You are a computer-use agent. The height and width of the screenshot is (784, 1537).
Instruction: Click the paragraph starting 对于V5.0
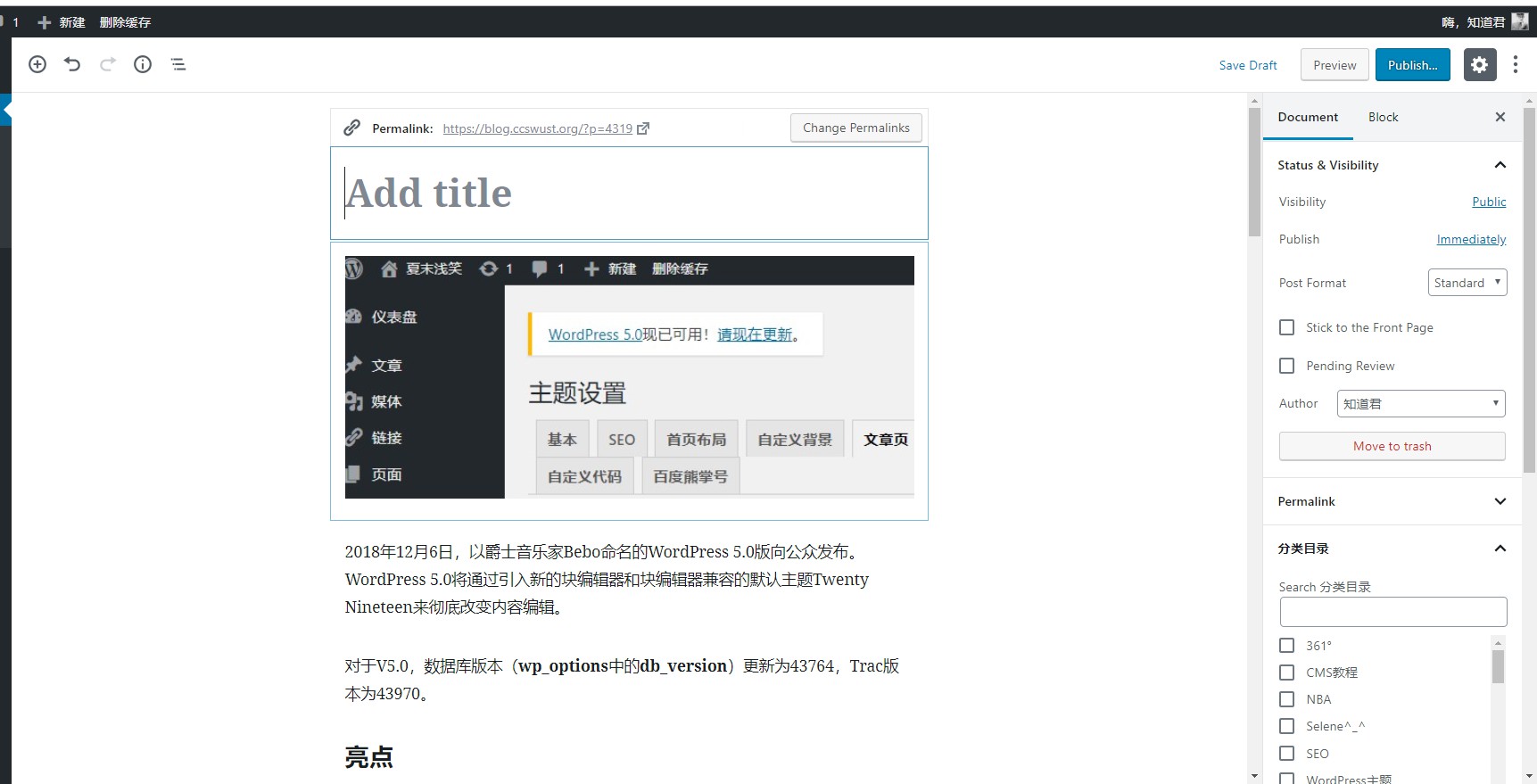tap(623, 680)
